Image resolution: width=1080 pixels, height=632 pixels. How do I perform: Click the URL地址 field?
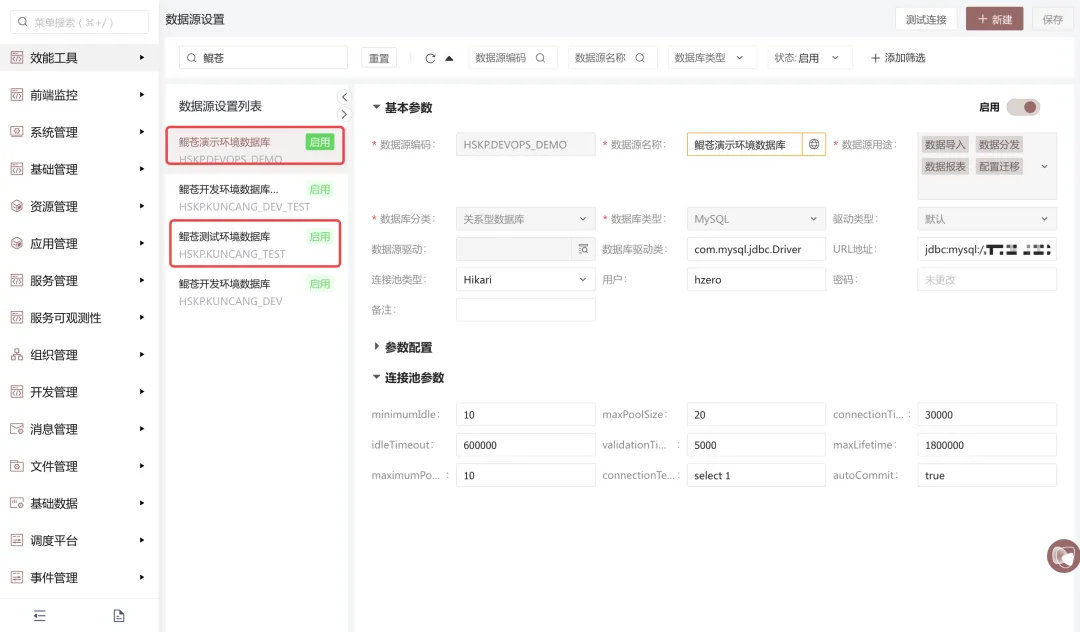click(x=986, y=249)
